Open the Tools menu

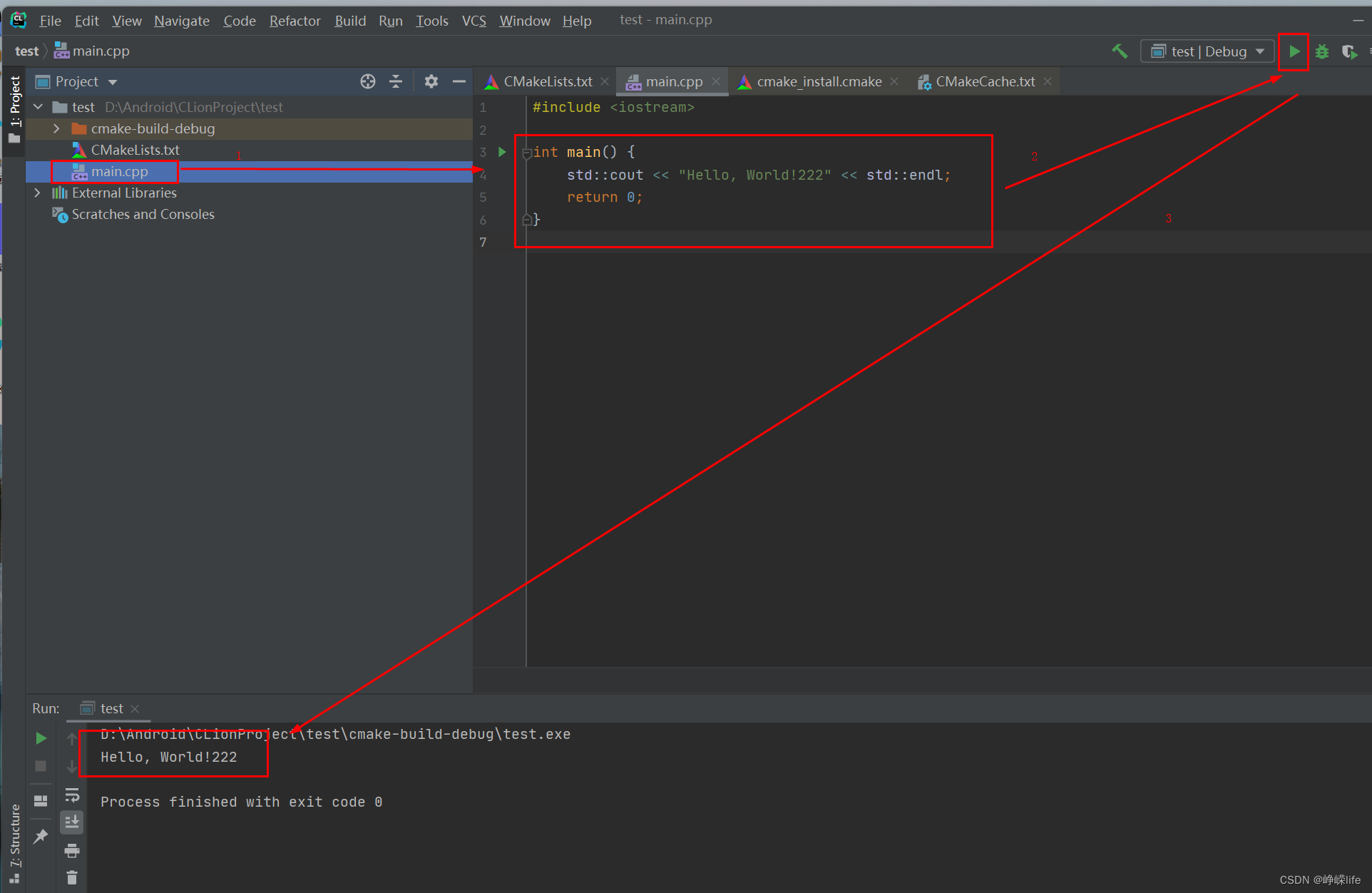(431, 21)
